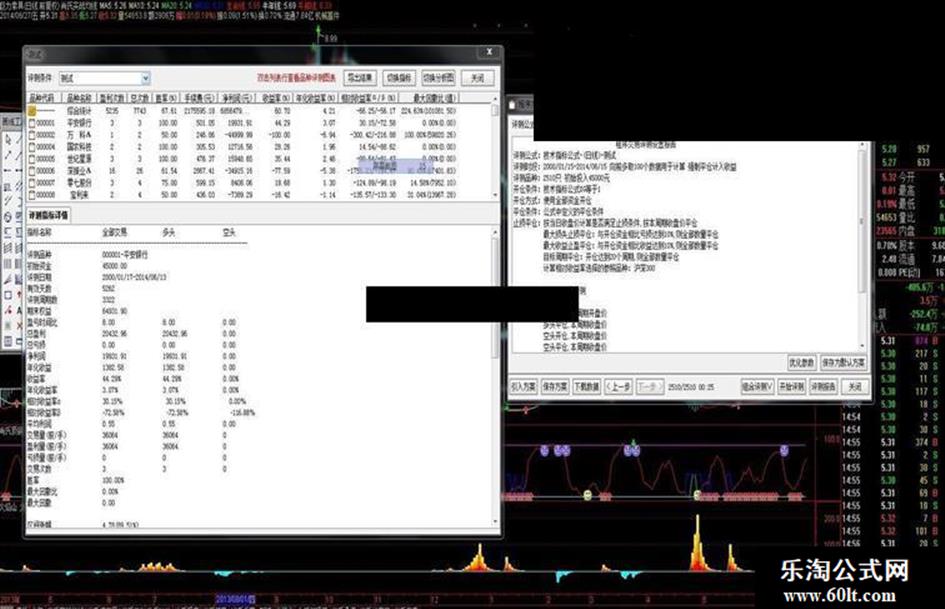The height and width of the screenshot is (609, 945).
Task: Click the 下载数据 button
Action: coord(586,387)
